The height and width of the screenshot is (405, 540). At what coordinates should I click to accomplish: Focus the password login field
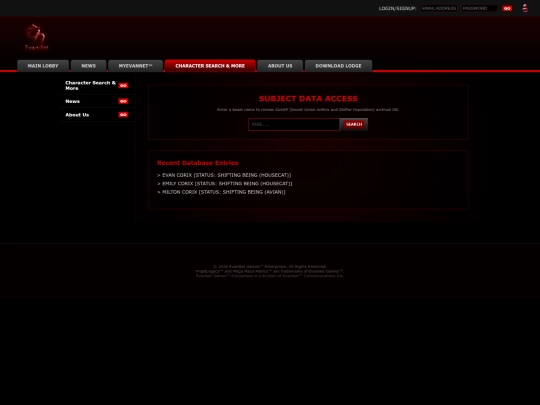pyautogui.click(x=479, y=8)
